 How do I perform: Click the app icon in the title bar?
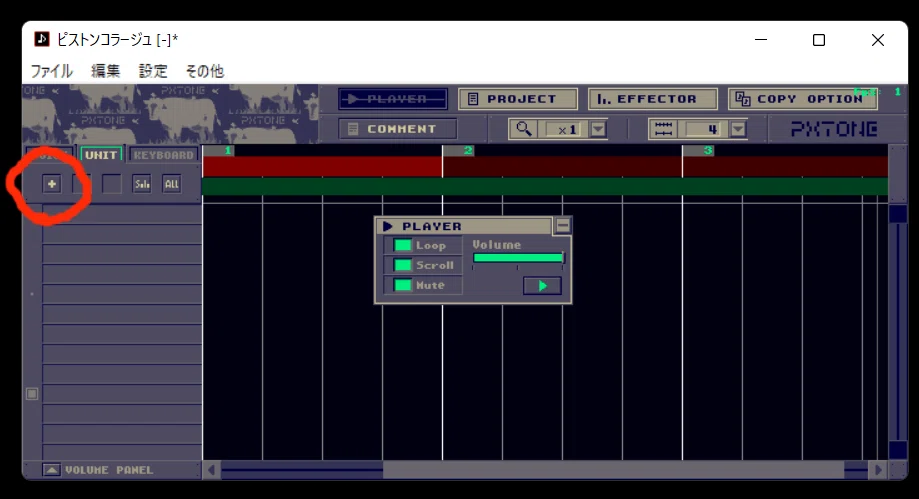click(42, 39)
